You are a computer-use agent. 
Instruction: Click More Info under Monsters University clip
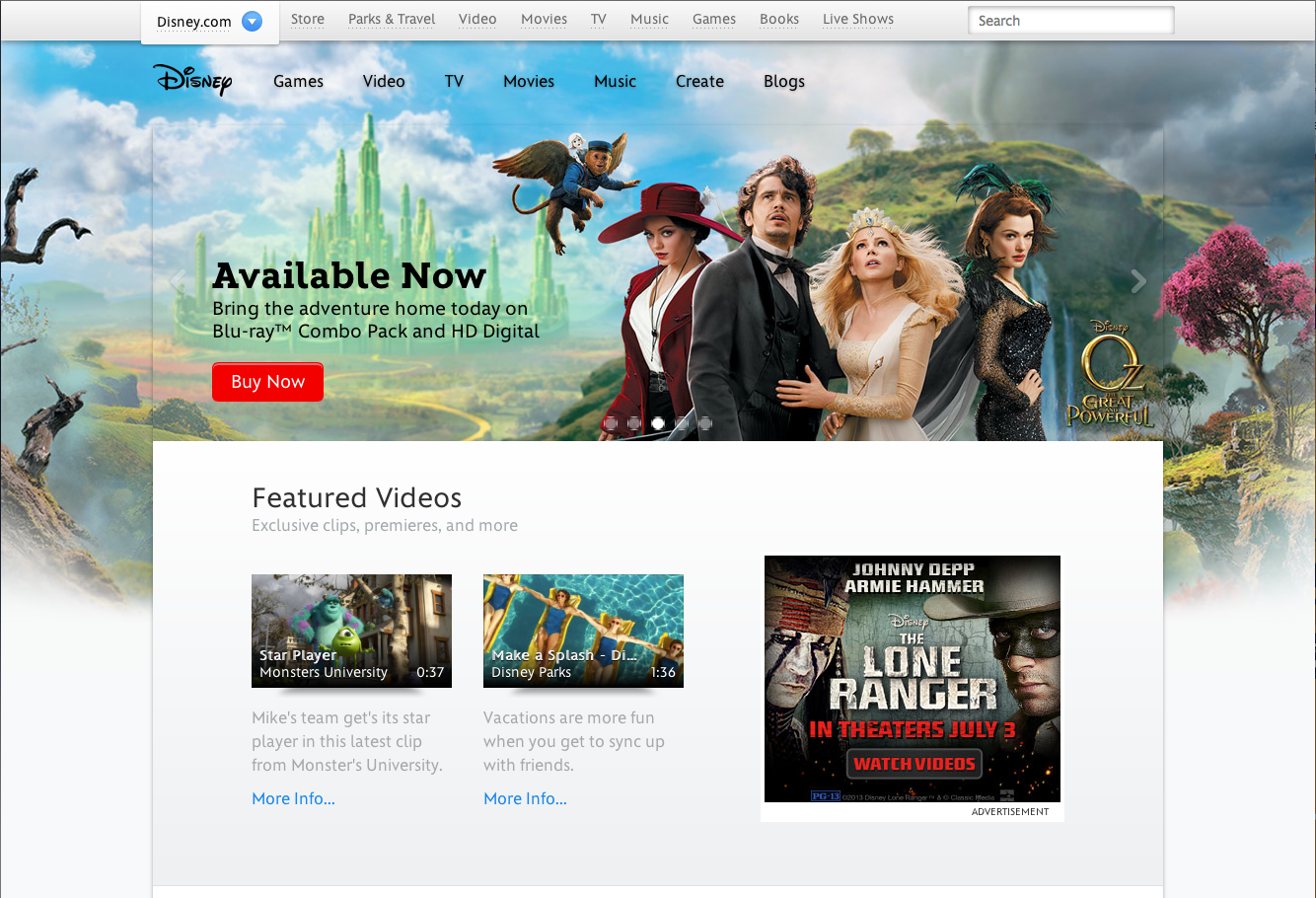pyautogui.click(x=293, y=798)
